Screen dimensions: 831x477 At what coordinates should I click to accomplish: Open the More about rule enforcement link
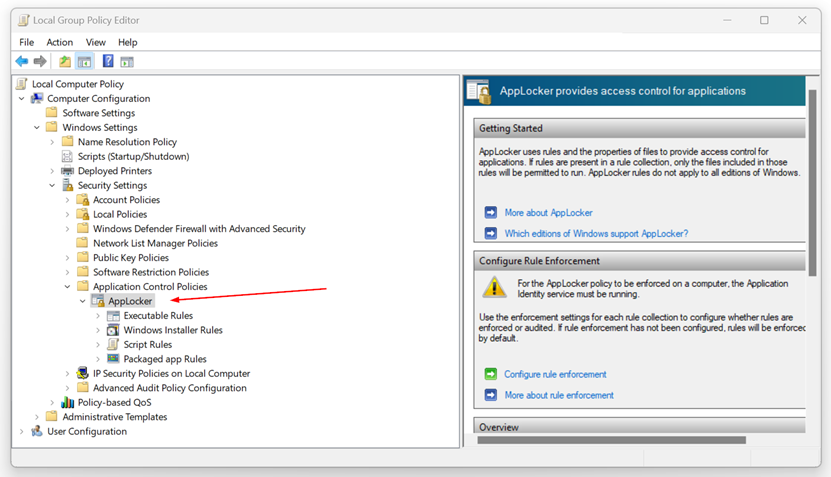(559, 395)
